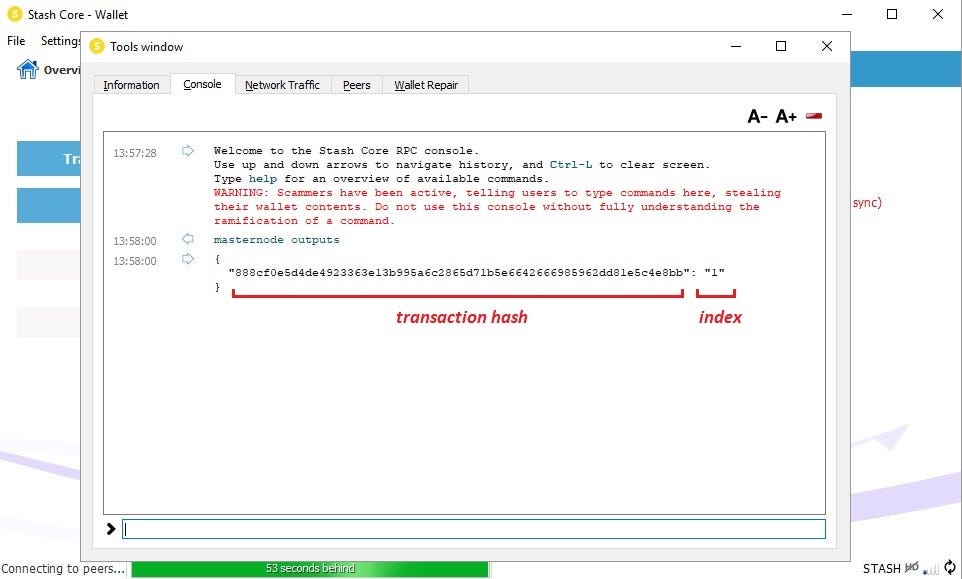Close the Tools window
The image size is (962, 579).
pos(826,46)
